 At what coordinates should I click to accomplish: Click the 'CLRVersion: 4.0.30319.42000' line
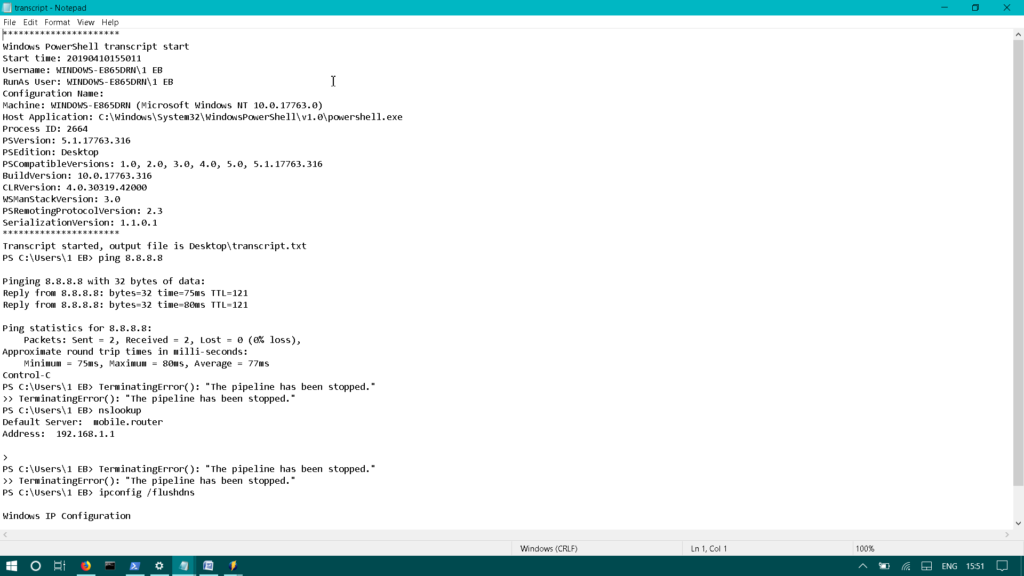pos(74,187)
